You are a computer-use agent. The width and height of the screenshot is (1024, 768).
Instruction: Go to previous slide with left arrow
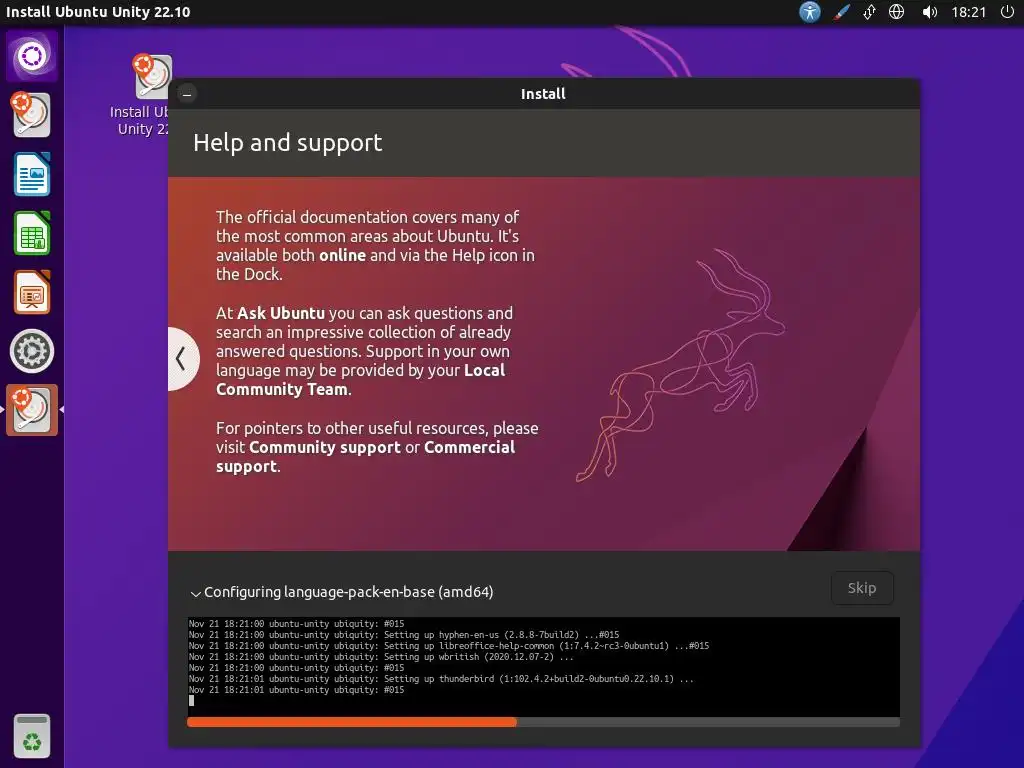tap(182, 359)
